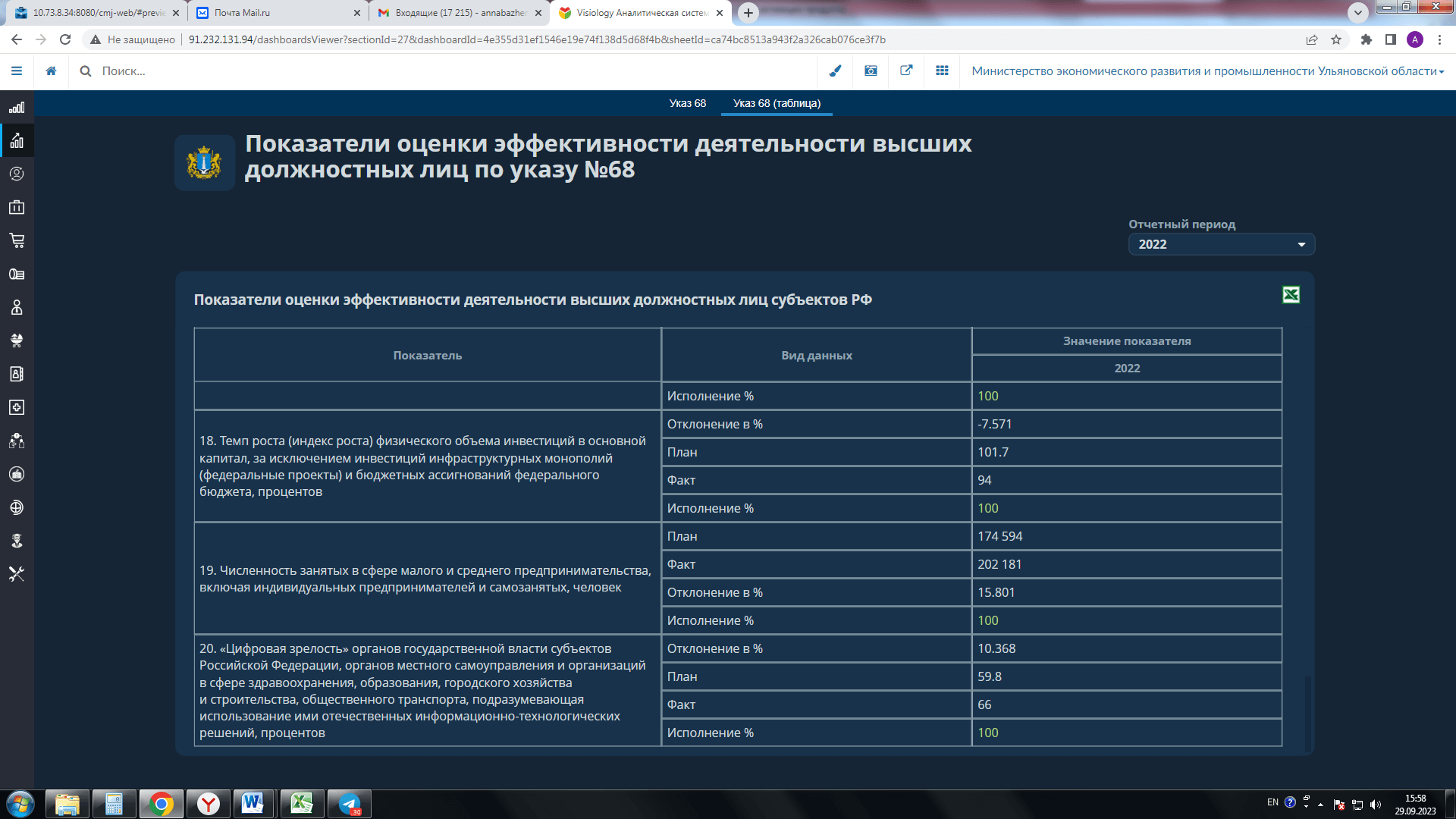The height and width of the screenshot is (819, 1456).
Task: Bookmark this page with star icon
Action: coord(1336,39)
